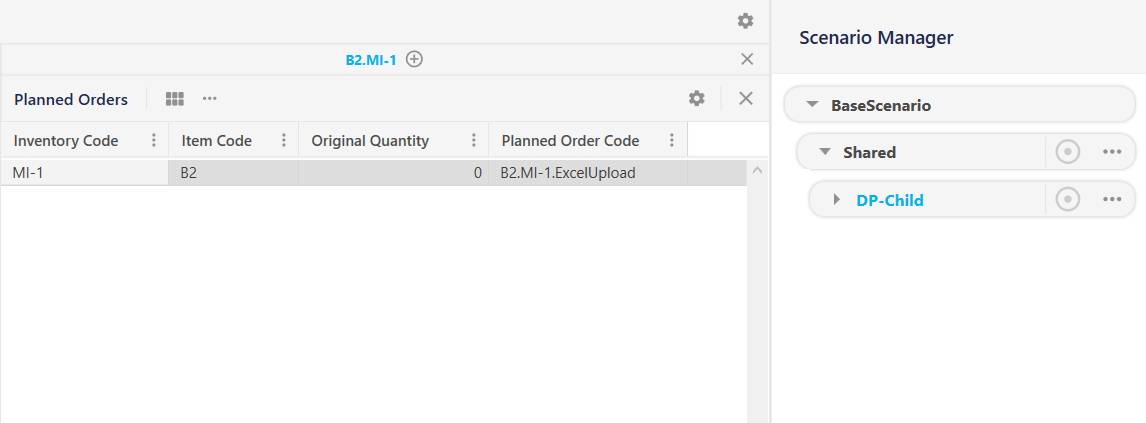Open Planned Orders grid view icon
Viewport: 1146px width, 423px height.
175,99
